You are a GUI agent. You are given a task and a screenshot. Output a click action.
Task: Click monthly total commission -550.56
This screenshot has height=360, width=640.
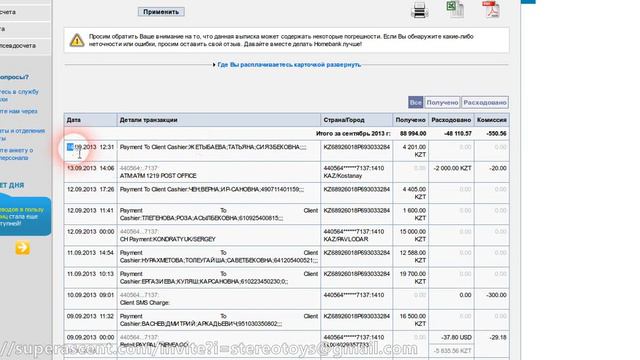click(x=496, y=133)
